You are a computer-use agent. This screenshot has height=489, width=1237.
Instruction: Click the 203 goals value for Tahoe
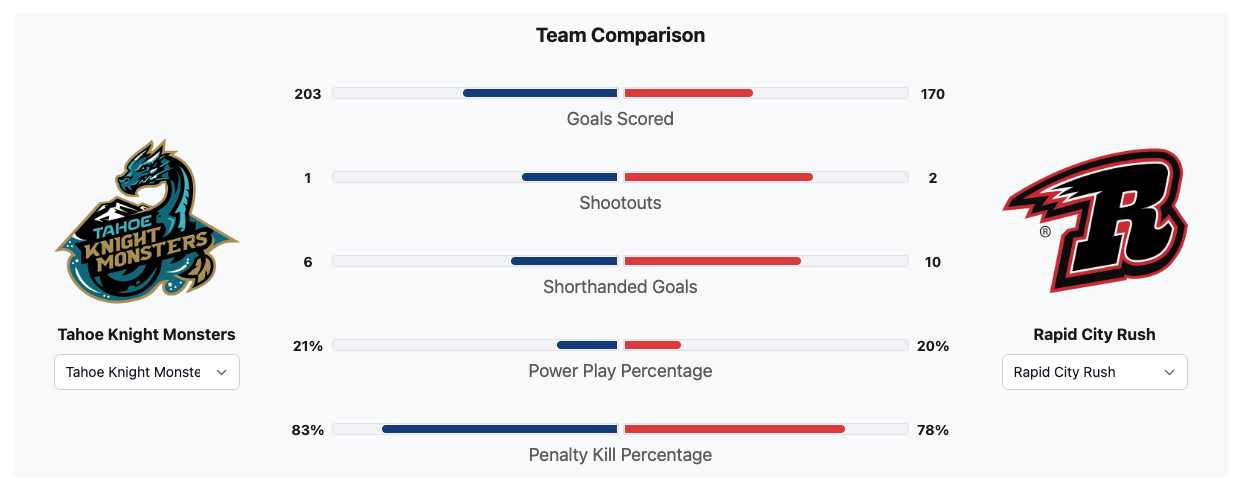pyautogui.click(x=308, y=94)
